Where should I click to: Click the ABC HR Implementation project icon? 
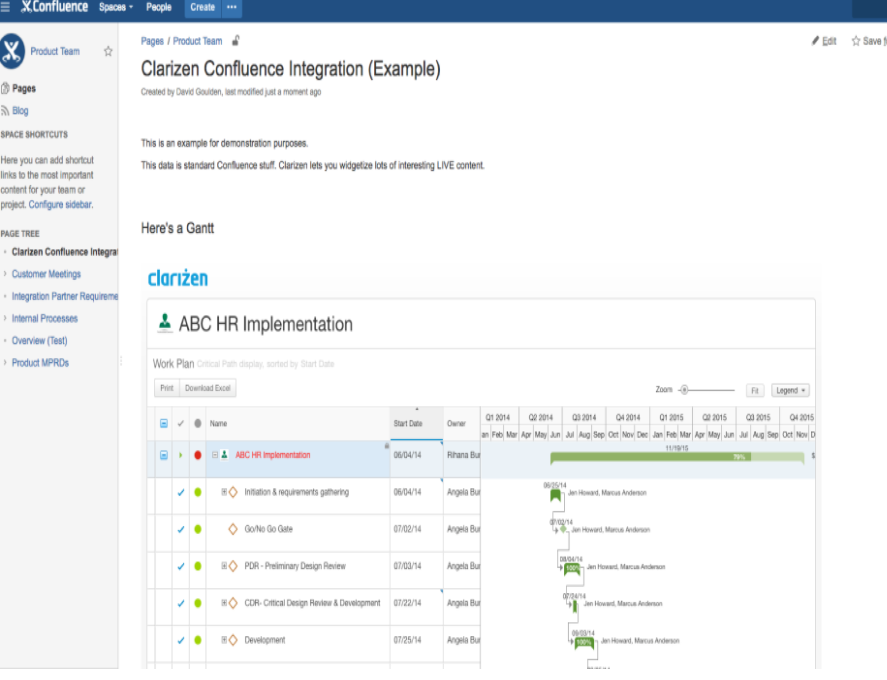coord(165,322)
